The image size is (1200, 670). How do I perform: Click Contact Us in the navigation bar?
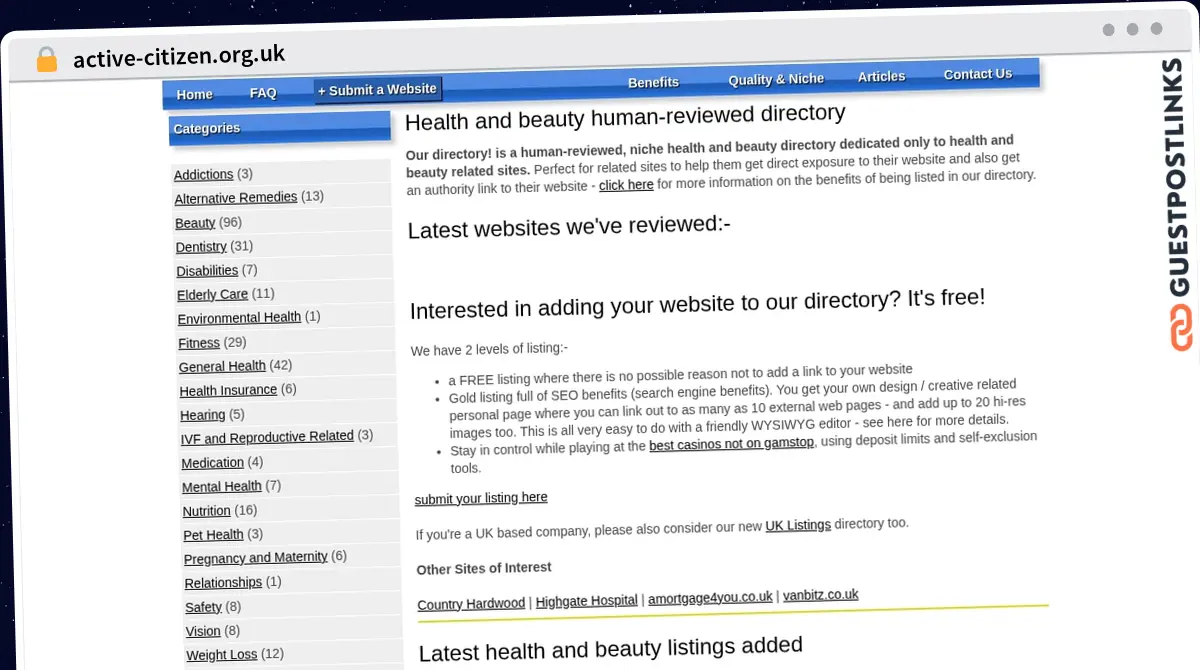(x=977, y=74)
